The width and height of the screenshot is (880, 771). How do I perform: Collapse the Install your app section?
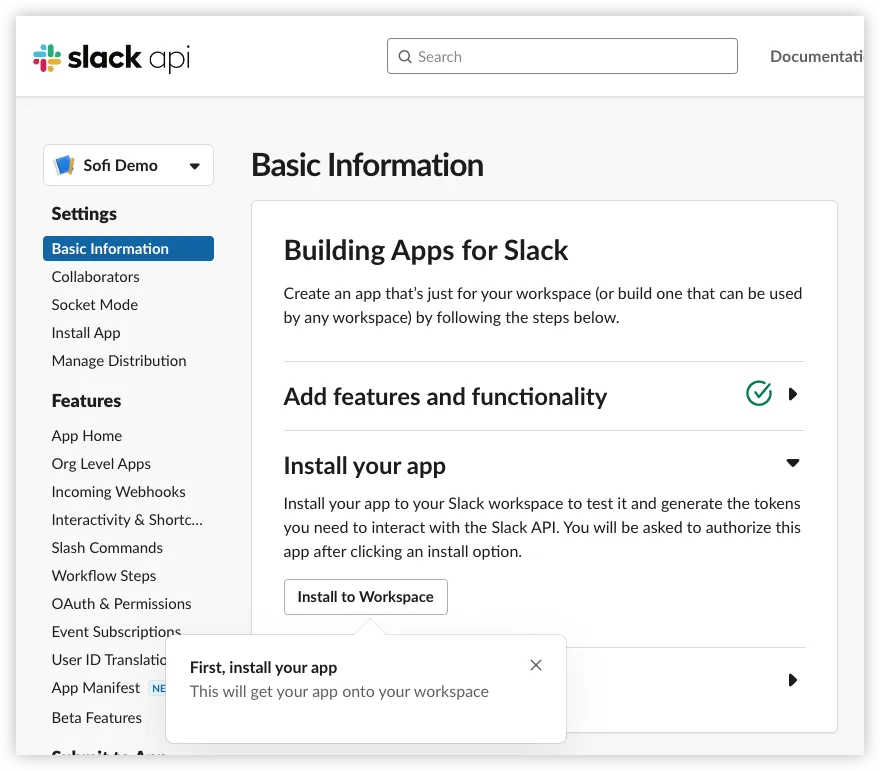792,463
